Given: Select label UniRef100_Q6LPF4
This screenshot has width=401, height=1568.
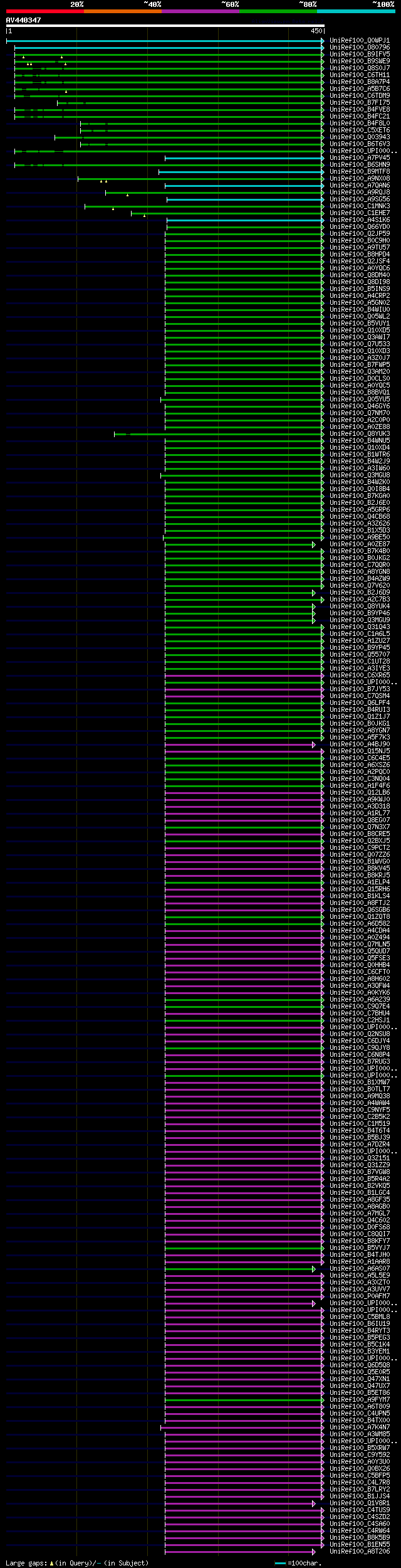Looking at the screenshot, I should point(360,703).
